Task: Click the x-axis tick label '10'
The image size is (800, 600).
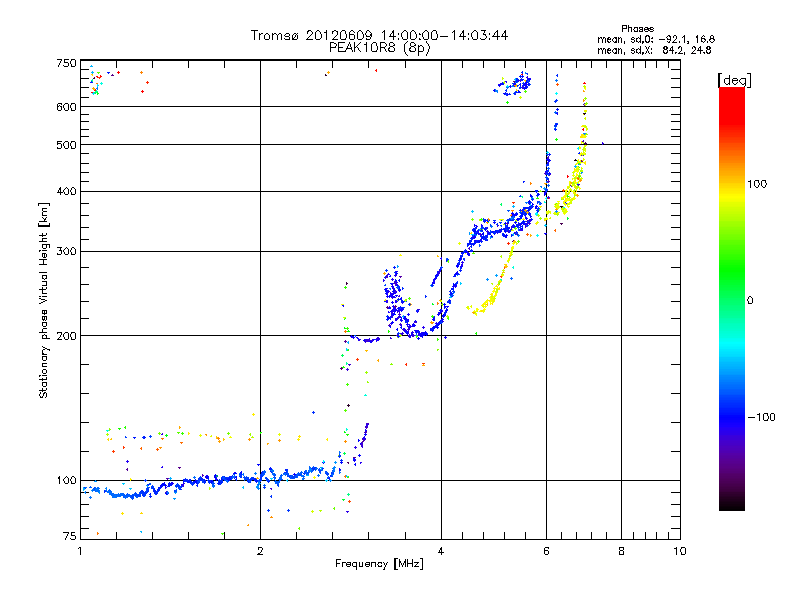Action: (680, 551)
